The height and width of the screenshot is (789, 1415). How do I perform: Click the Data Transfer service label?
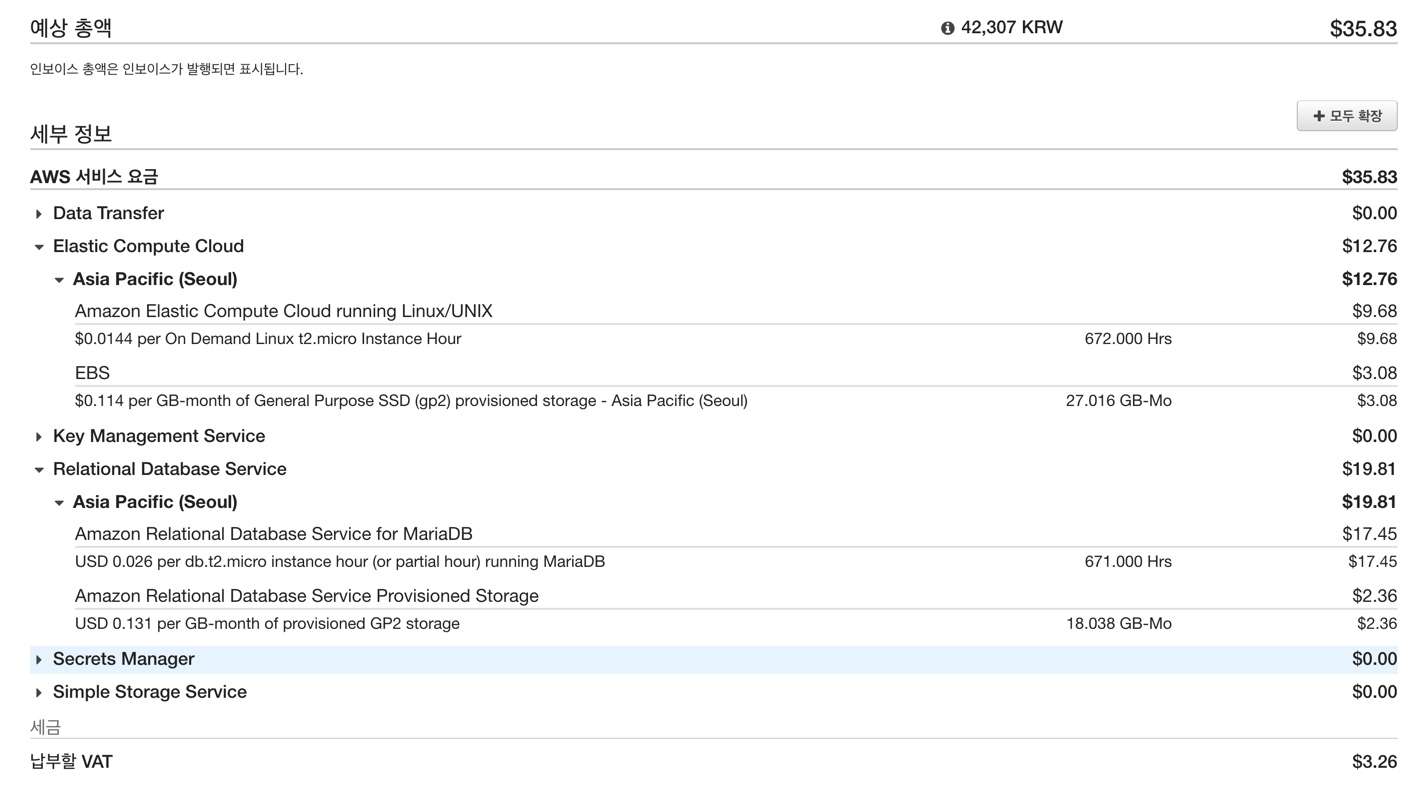[108, 213]
